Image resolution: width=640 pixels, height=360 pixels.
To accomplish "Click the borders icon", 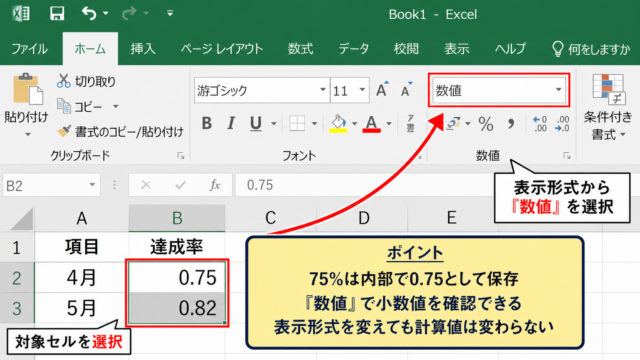I will click(297, 123).
